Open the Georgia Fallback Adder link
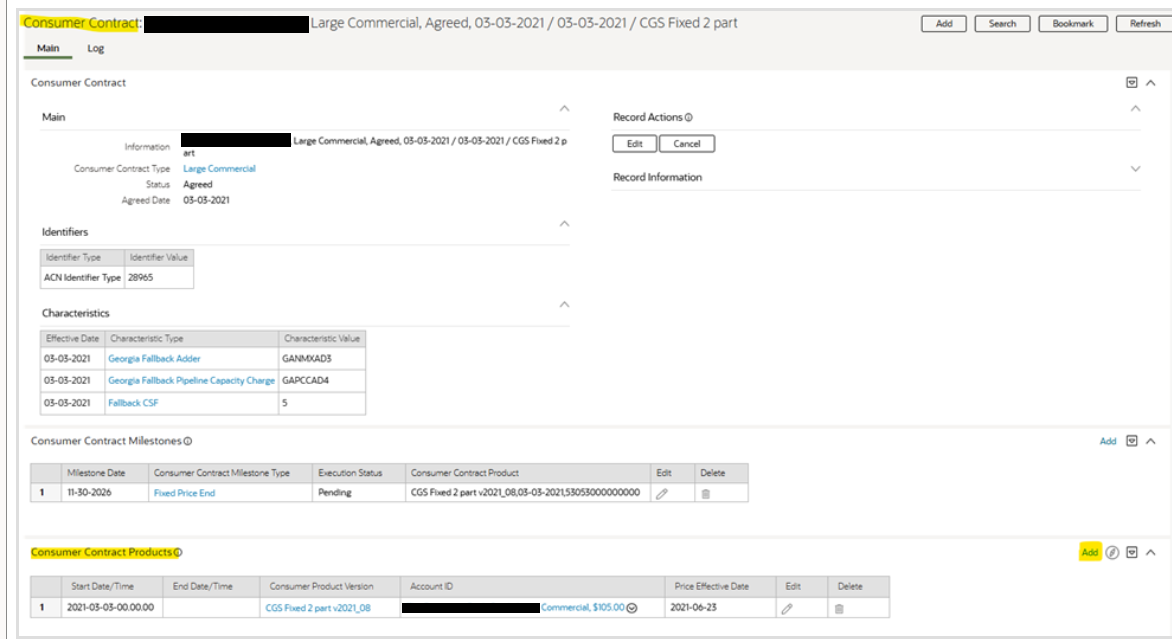1172x639 pixels. (x=154, y=358)
